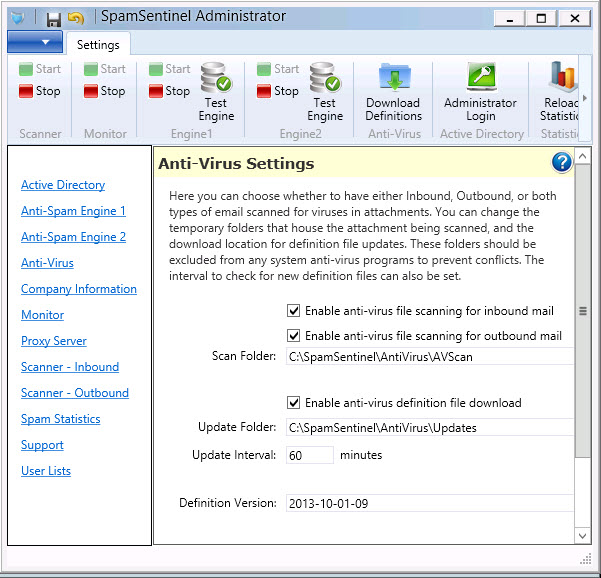Screen dimensions: 601x578
Task: Close the SpamSentinel Administrator window
Action: (x=575, y=18)
